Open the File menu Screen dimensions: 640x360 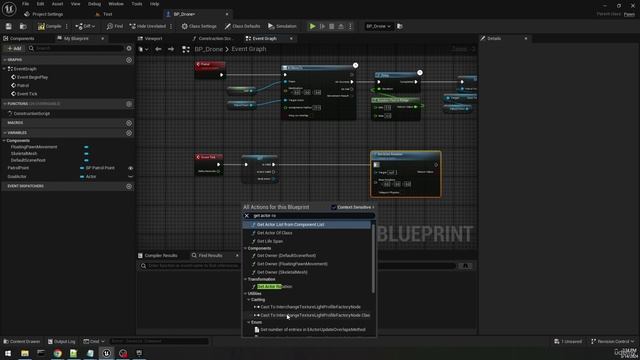coord(25,4)
